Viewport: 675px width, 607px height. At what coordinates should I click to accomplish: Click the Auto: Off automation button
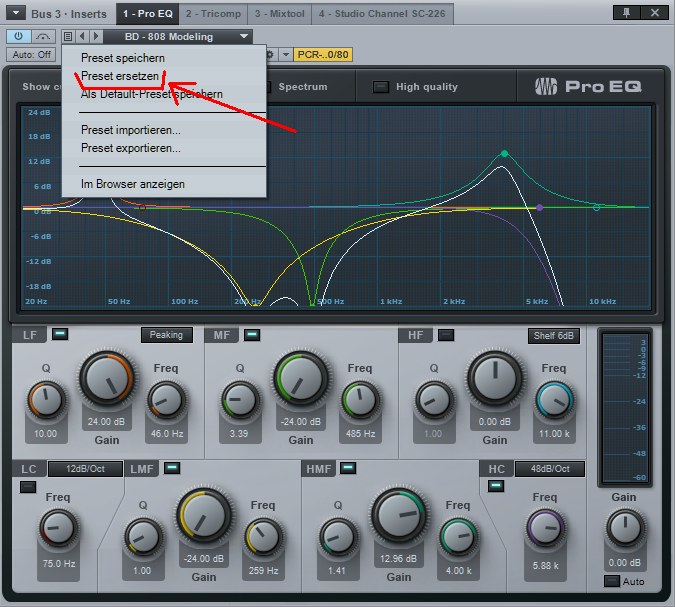point(31,55)
